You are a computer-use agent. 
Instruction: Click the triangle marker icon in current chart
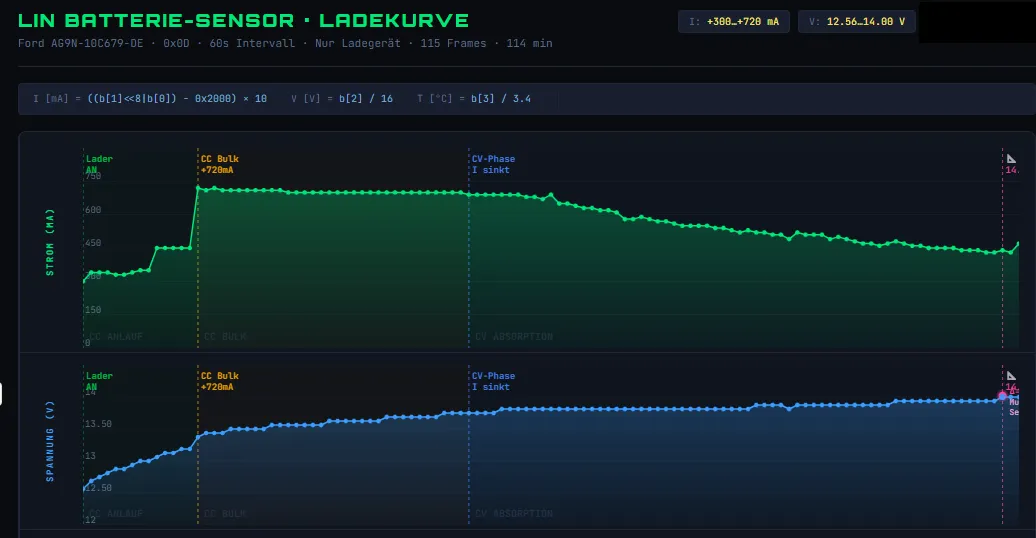click(x=1011, y=159)
